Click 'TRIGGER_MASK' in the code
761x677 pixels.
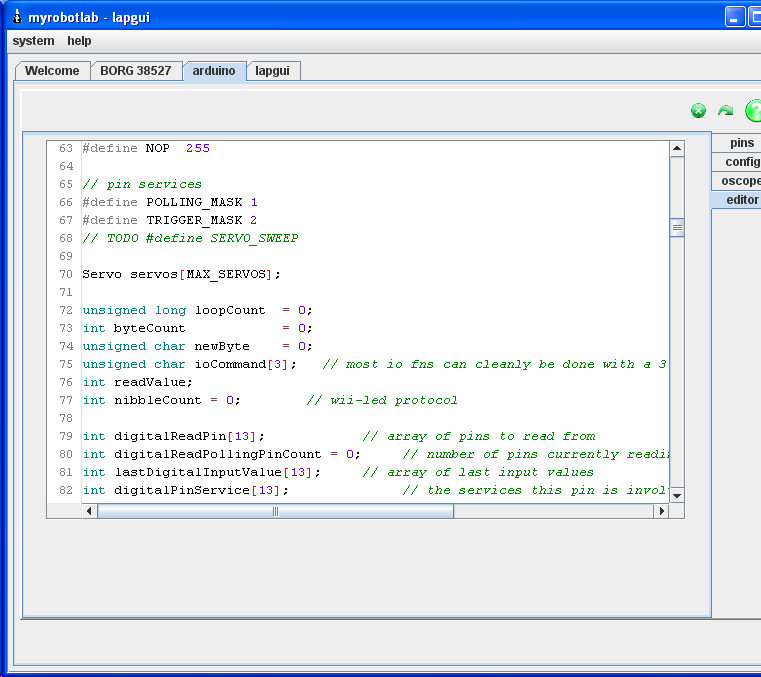194,220
